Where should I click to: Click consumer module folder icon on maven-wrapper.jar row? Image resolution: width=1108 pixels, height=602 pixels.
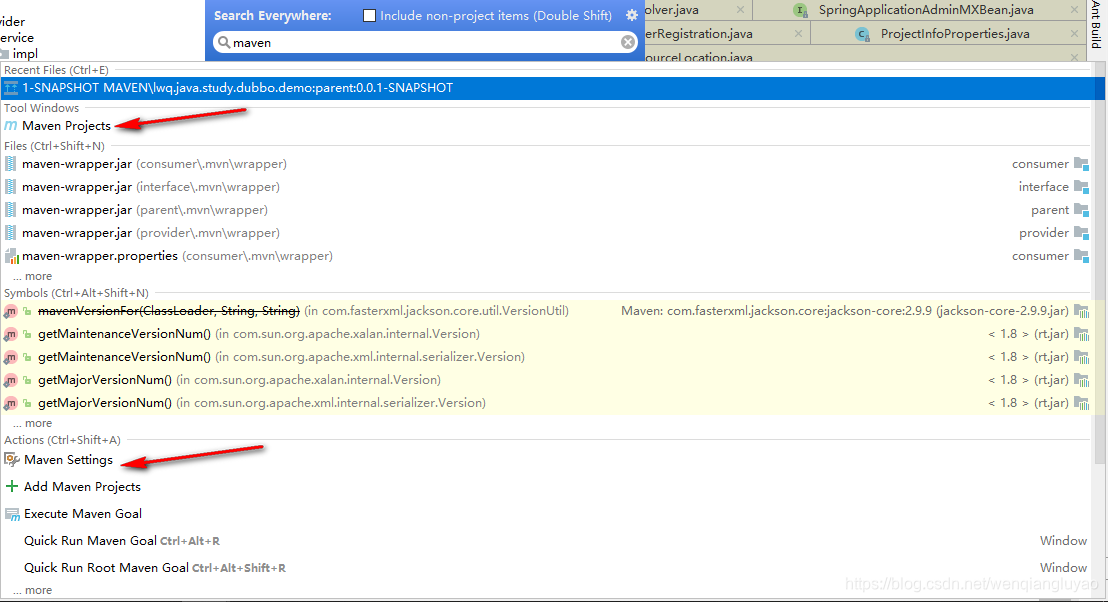pos(1081,164)
